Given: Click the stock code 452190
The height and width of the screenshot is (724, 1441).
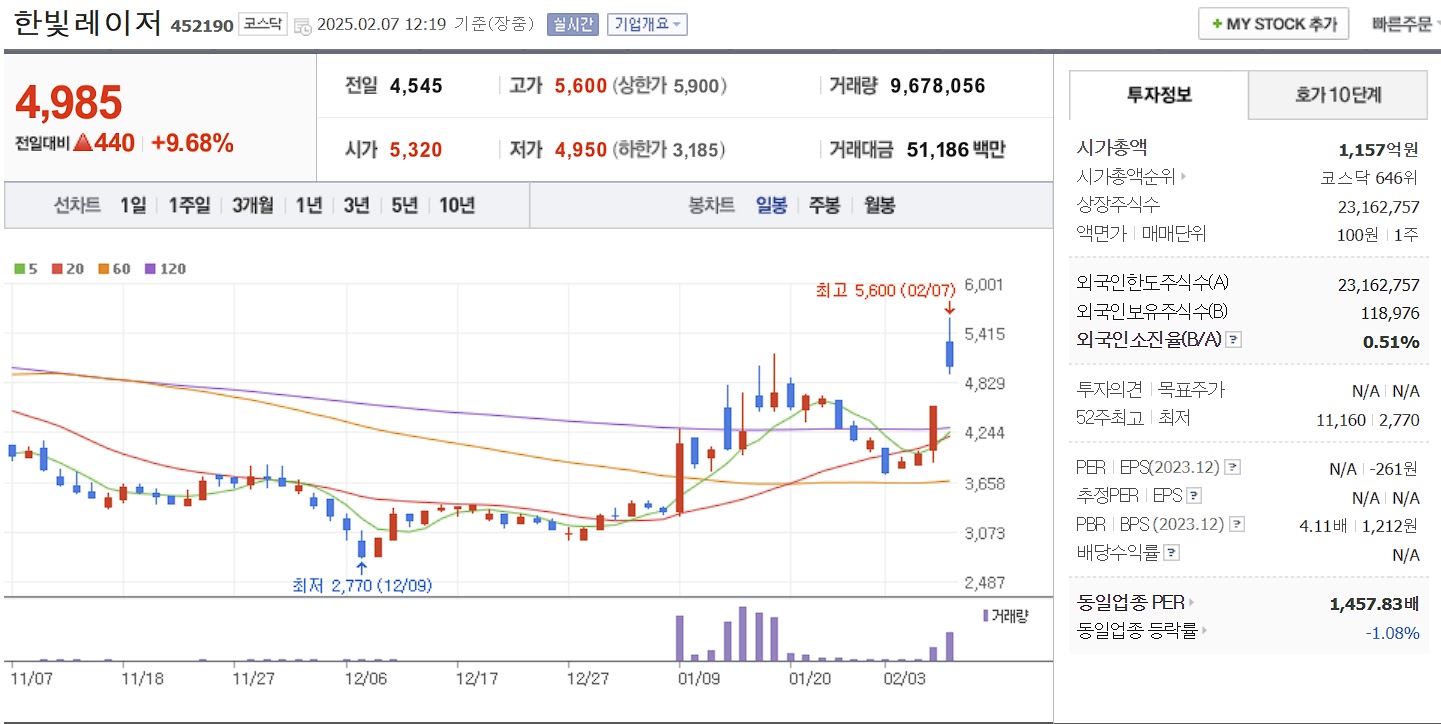Looking at the screenshot, I should [x=201, y=25].
